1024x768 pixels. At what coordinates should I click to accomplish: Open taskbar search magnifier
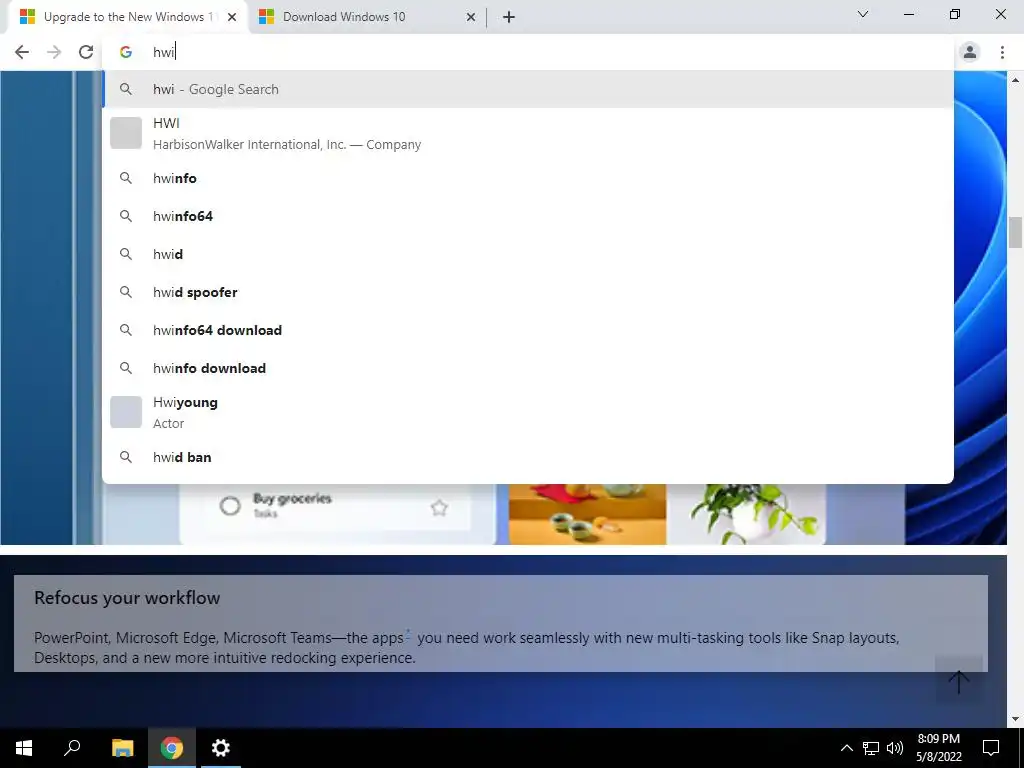[72, 748]
